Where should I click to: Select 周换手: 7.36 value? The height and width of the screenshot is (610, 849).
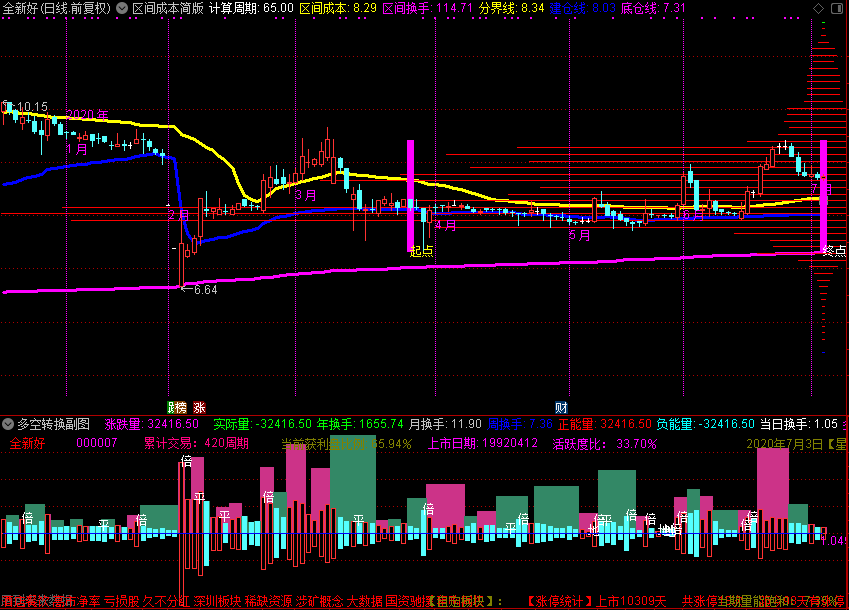click(x=520, y=424)
